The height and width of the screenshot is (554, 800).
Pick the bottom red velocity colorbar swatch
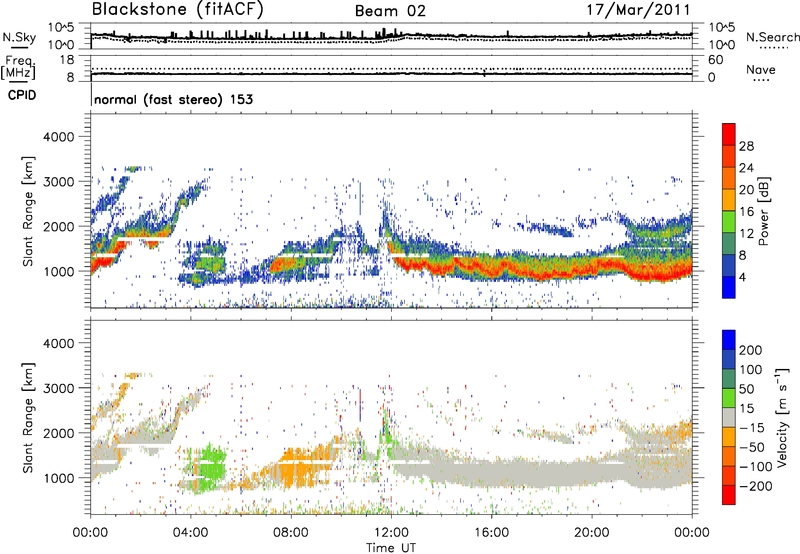[x=729, y=495]
